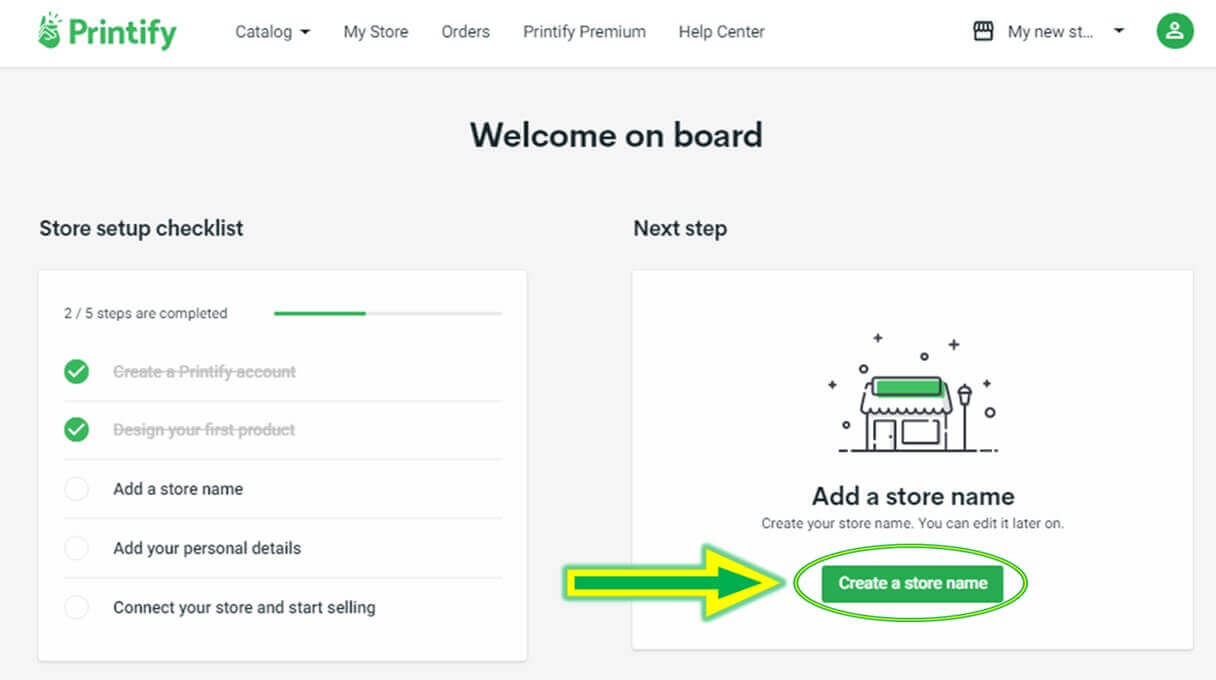Click the Printify logo
Viewport: 1216px width, 680px height.
107,32
